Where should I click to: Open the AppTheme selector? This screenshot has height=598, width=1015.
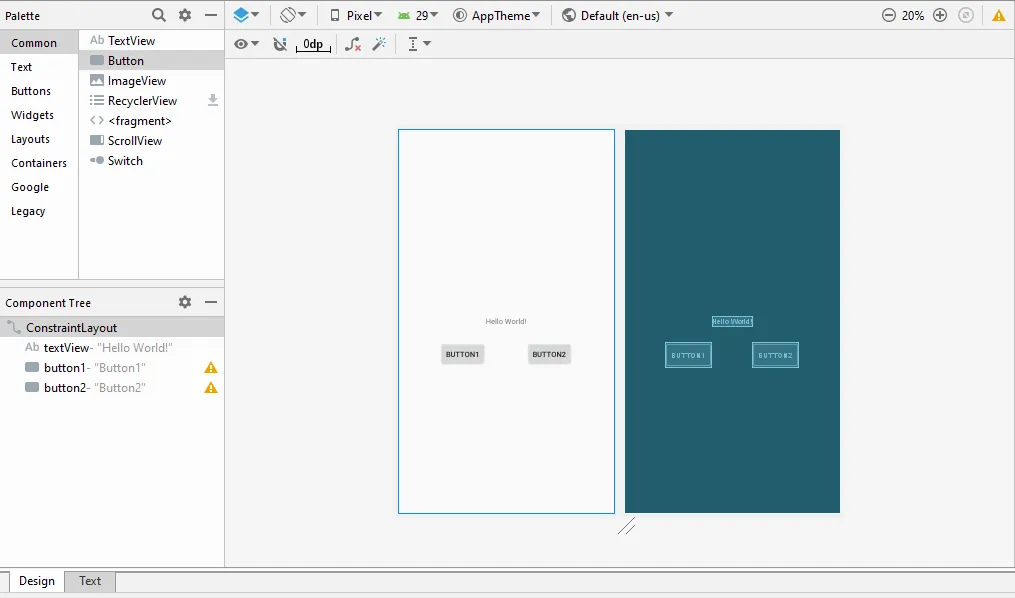496,16
